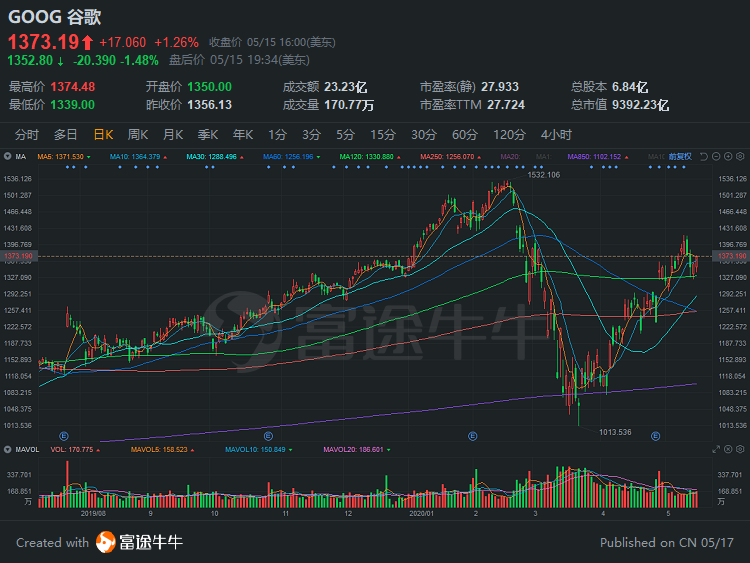The image size is (750, 563).
Task: Zoom out the chart with minus icon
Action: point(715,157)
